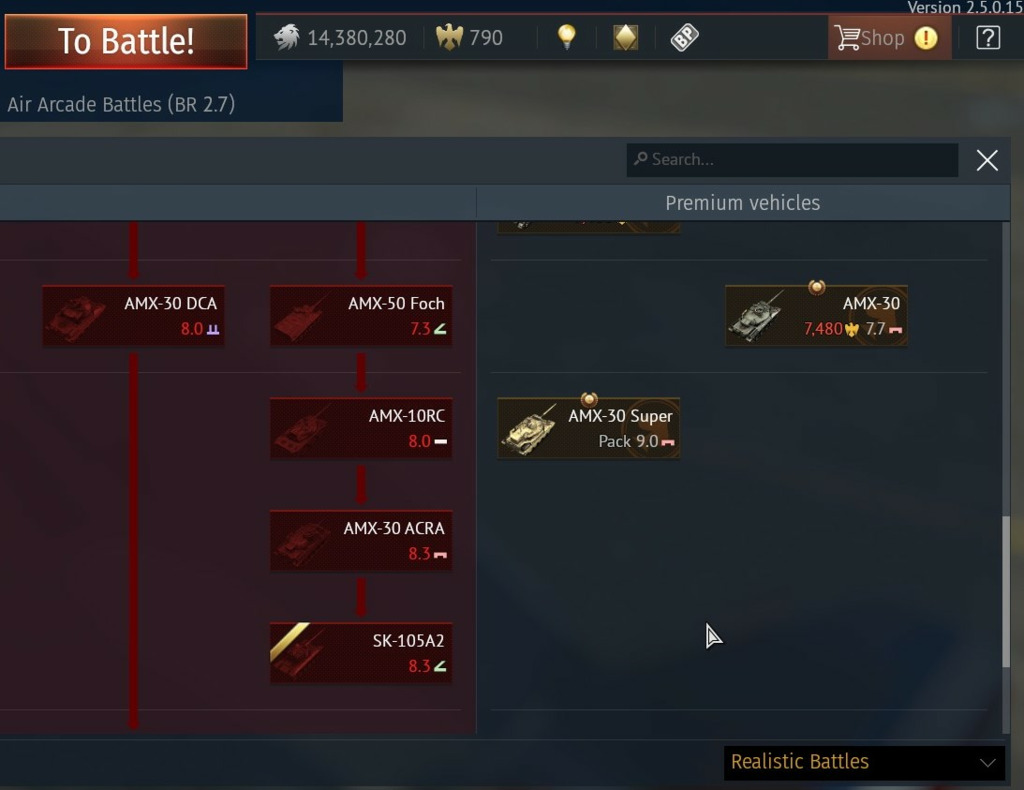Select the AMX-30 DCA vehicle

tap(134, 316)
